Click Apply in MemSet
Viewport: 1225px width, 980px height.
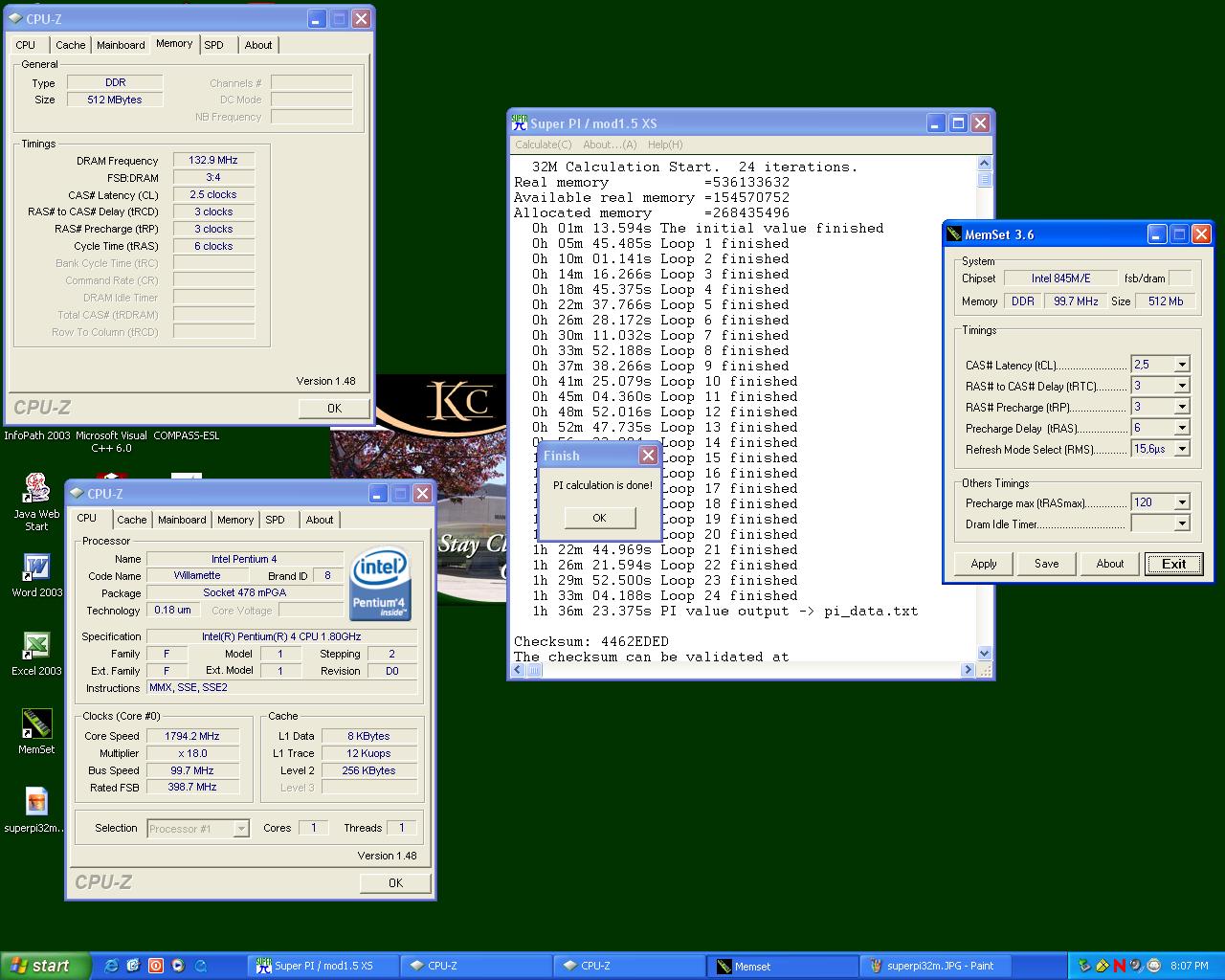click(984, 564)
